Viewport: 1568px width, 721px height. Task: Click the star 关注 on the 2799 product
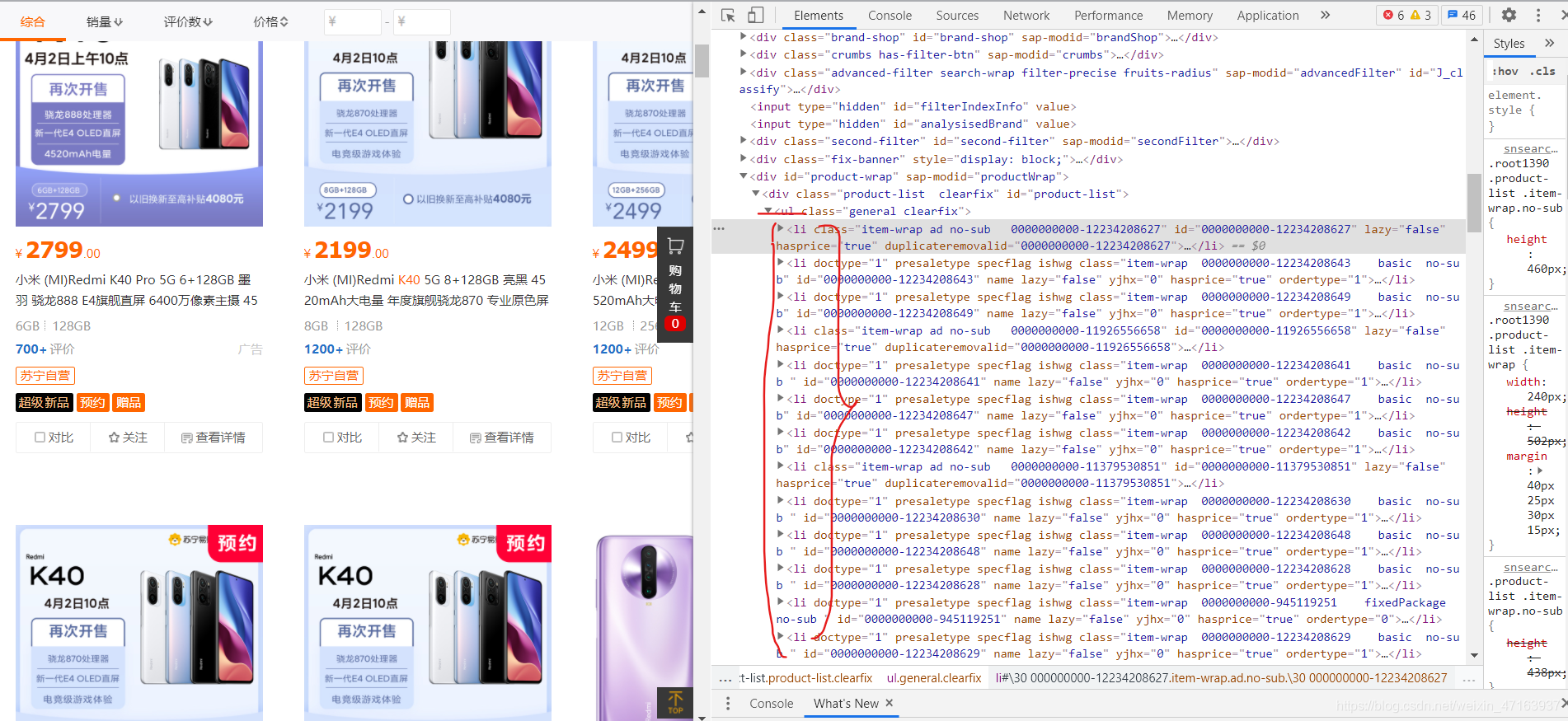pyautogui.click(x=128, y=438)
